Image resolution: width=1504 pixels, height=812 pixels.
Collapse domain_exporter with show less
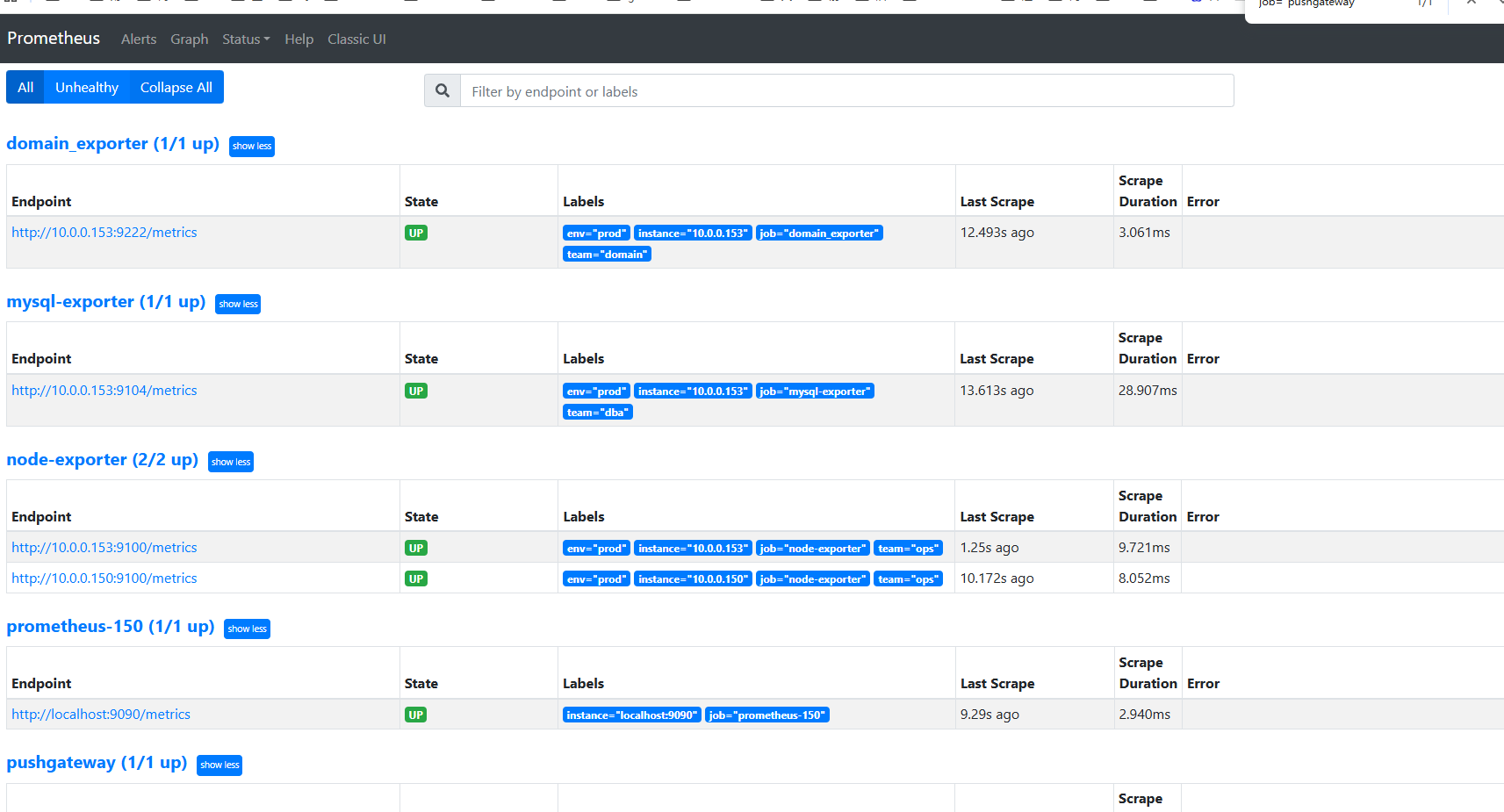(252, 147)
